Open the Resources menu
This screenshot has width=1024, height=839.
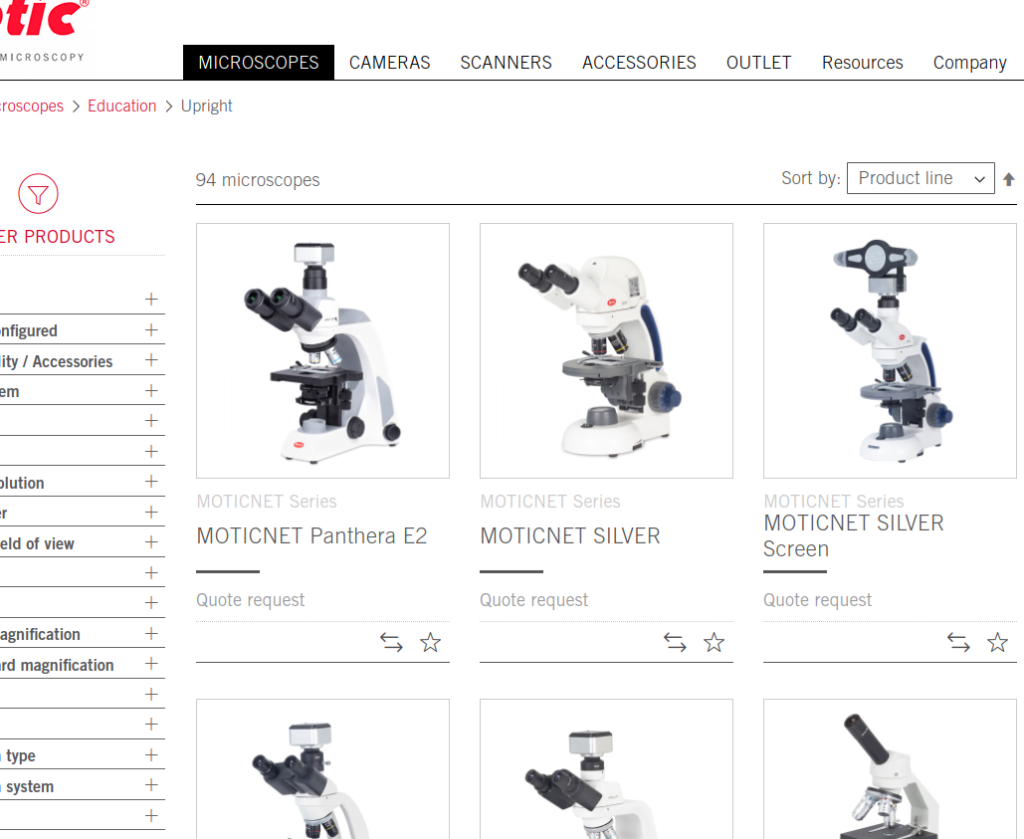coord(862,63)
